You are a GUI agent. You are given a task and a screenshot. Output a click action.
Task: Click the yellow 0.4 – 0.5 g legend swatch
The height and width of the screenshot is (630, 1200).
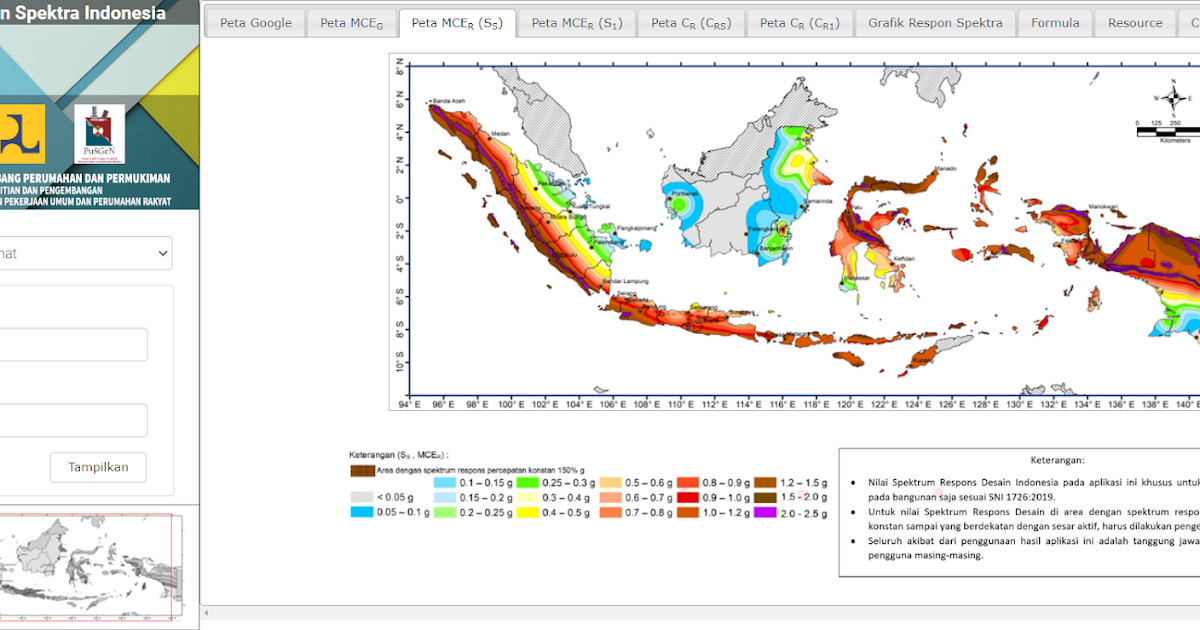tap(527, 511)
